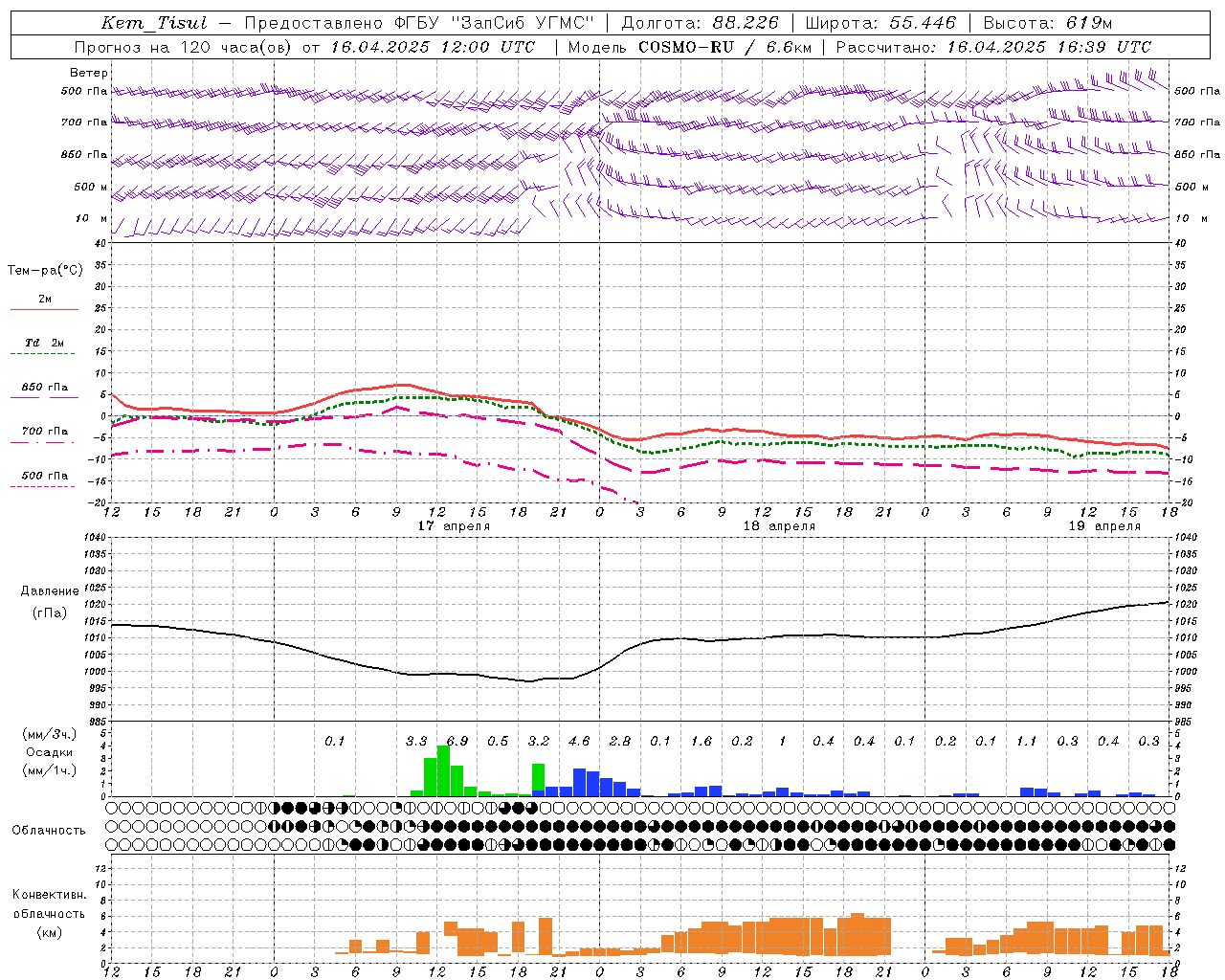Click the precipitation value "3.2"
This screenshot has height=980, width=1225.
coord(539,741)
